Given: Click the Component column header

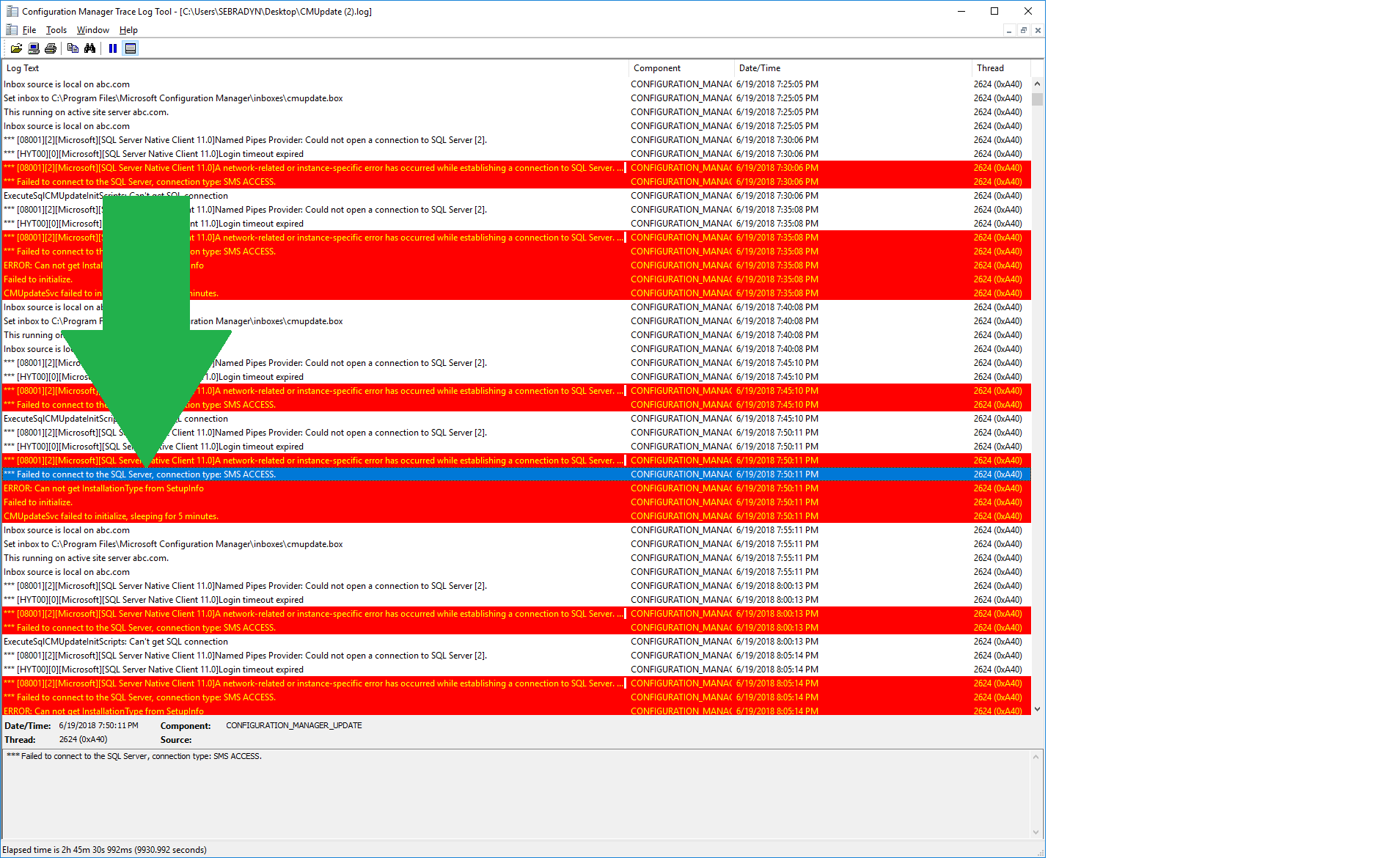Looking at the screenshot, I should (x=681, y=68).
